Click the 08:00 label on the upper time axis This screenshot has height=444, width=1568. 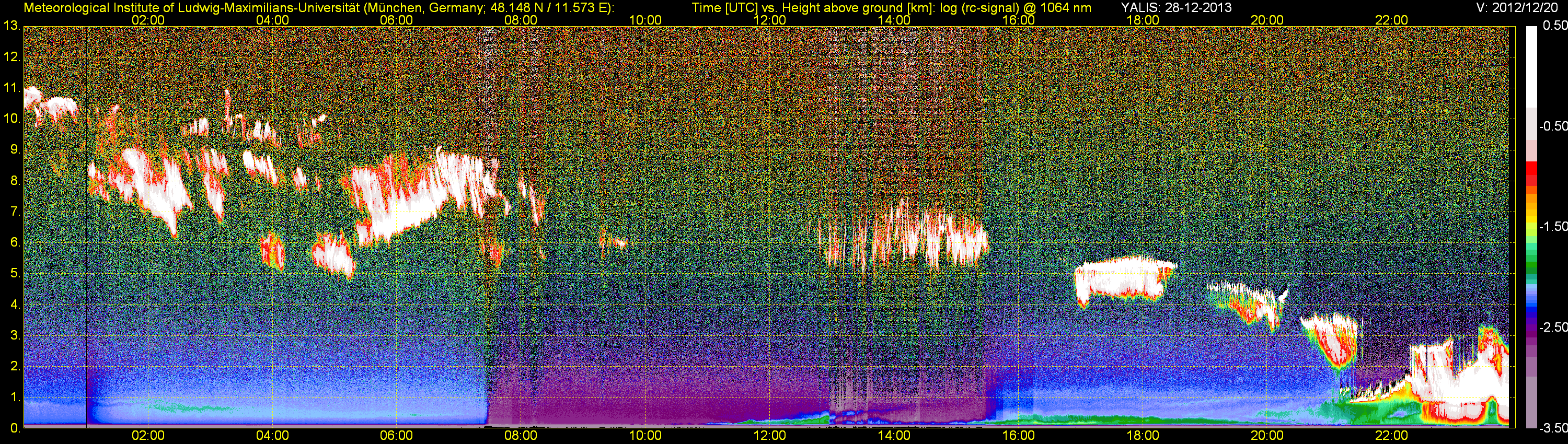pyautogui.click(x=521, y=20)
